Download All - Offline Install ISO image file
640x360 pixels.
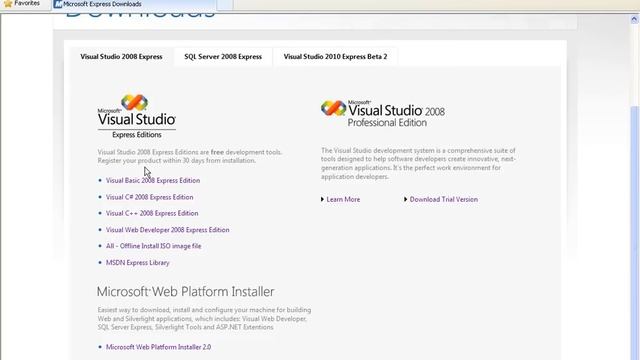153,246
